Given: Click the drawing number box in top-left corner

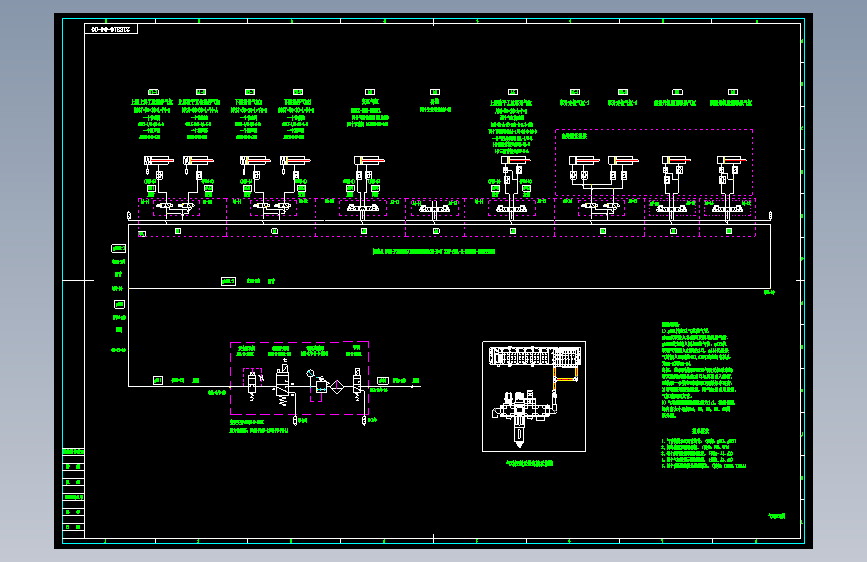Looking at the screenshot, I should [x=111, y=29].
